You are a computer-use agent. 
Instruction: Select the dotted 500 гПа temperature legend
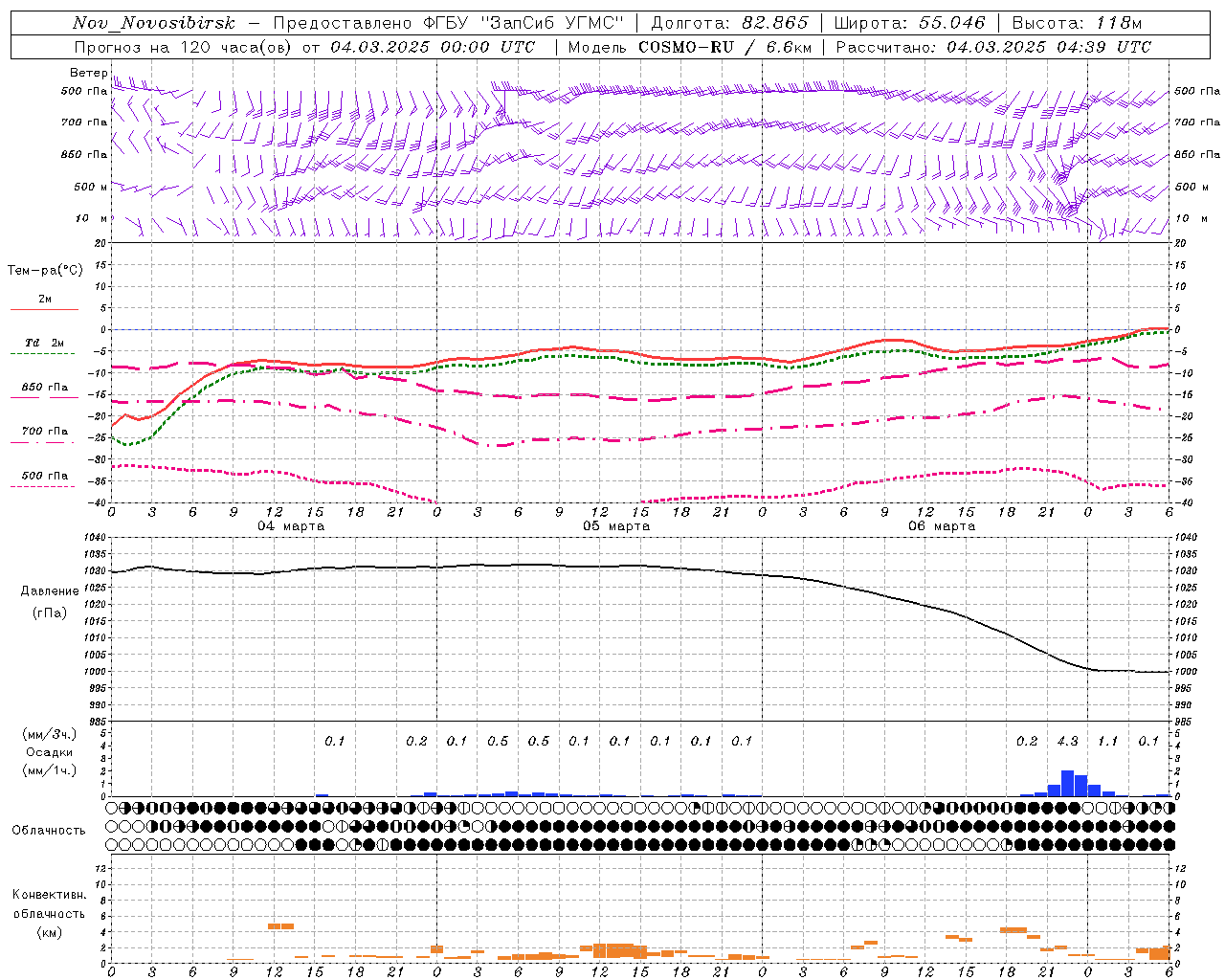click(44, 480)
